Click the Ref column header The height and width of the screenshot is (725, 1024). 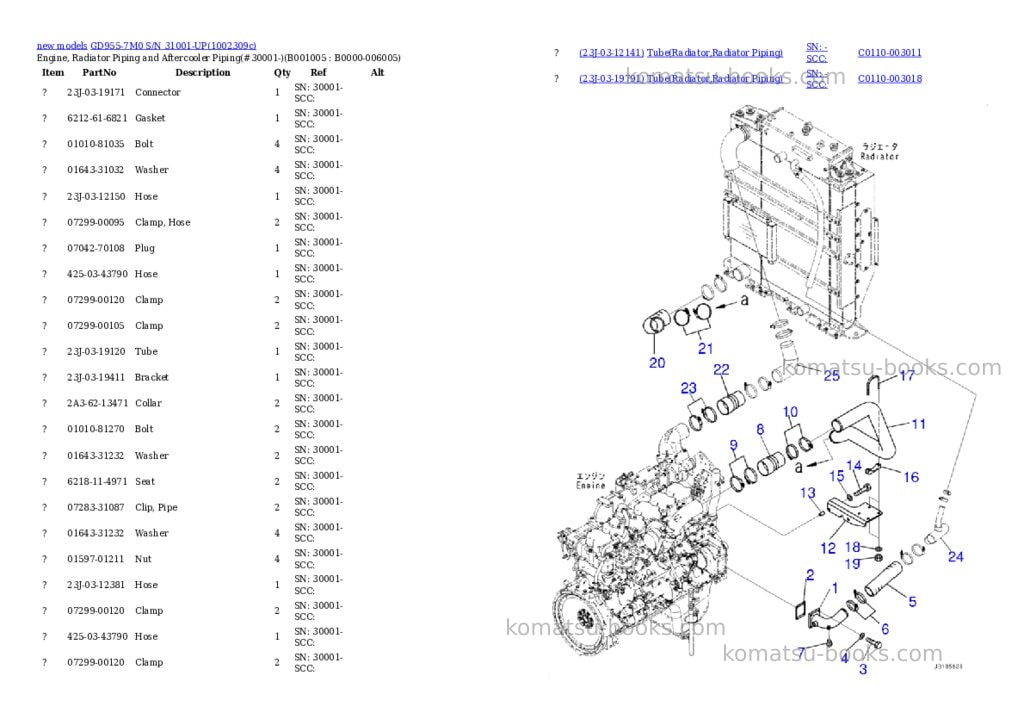pyautogui.click(x=318, y=72)
